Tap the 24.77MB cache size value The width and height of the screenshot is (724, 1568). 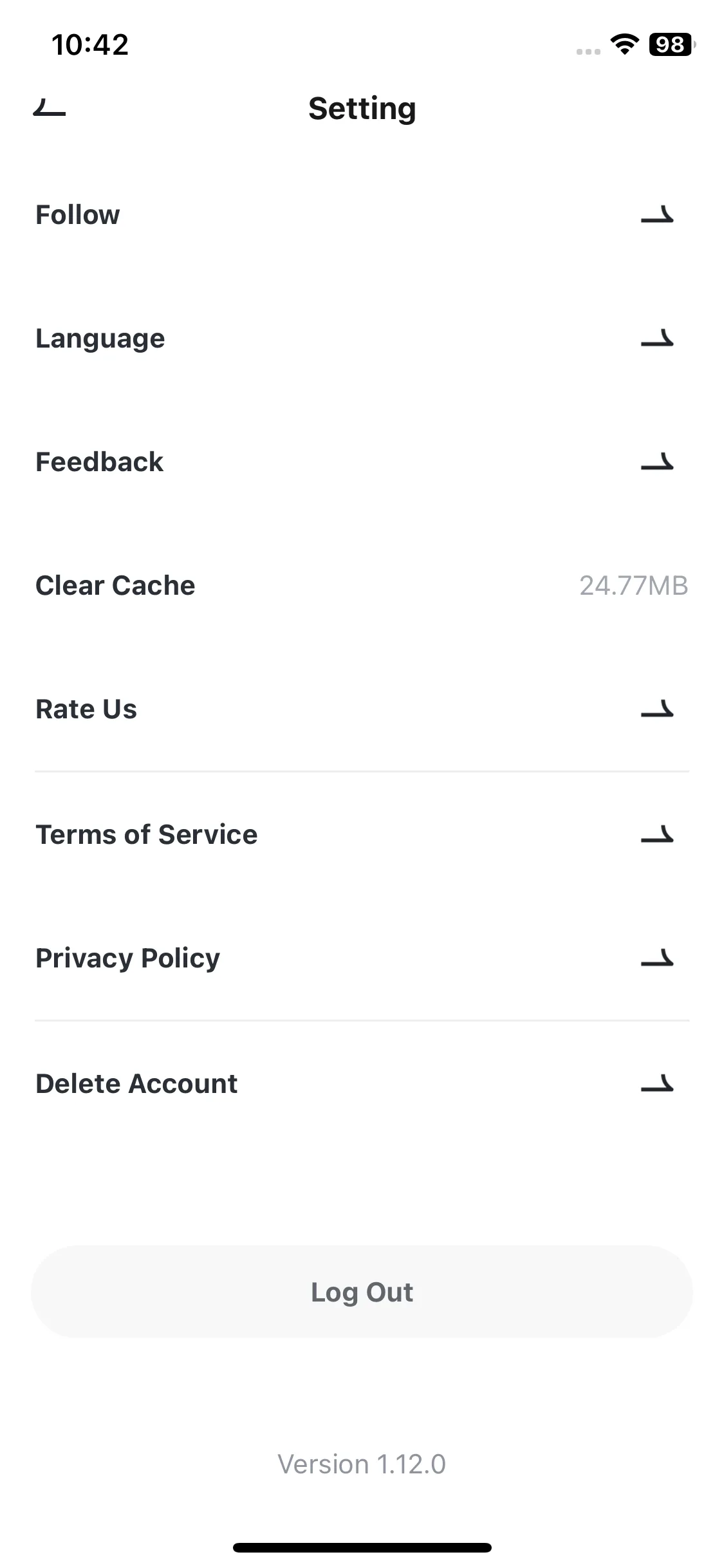tap(634, 586)
